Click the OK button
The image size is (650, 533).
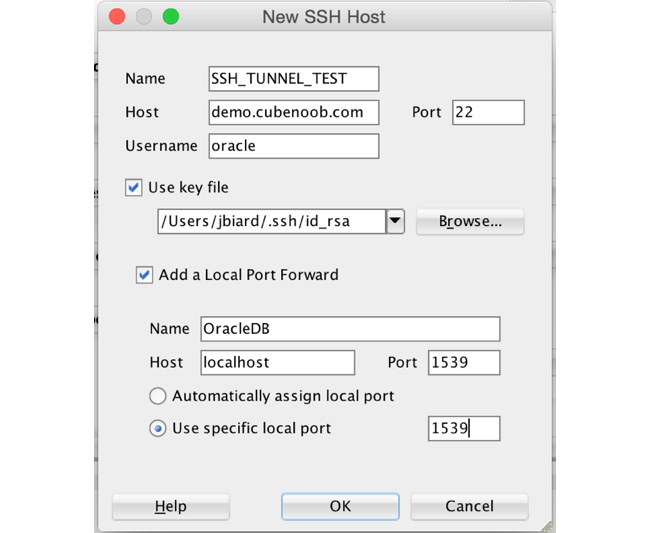[x=340, y=507]
